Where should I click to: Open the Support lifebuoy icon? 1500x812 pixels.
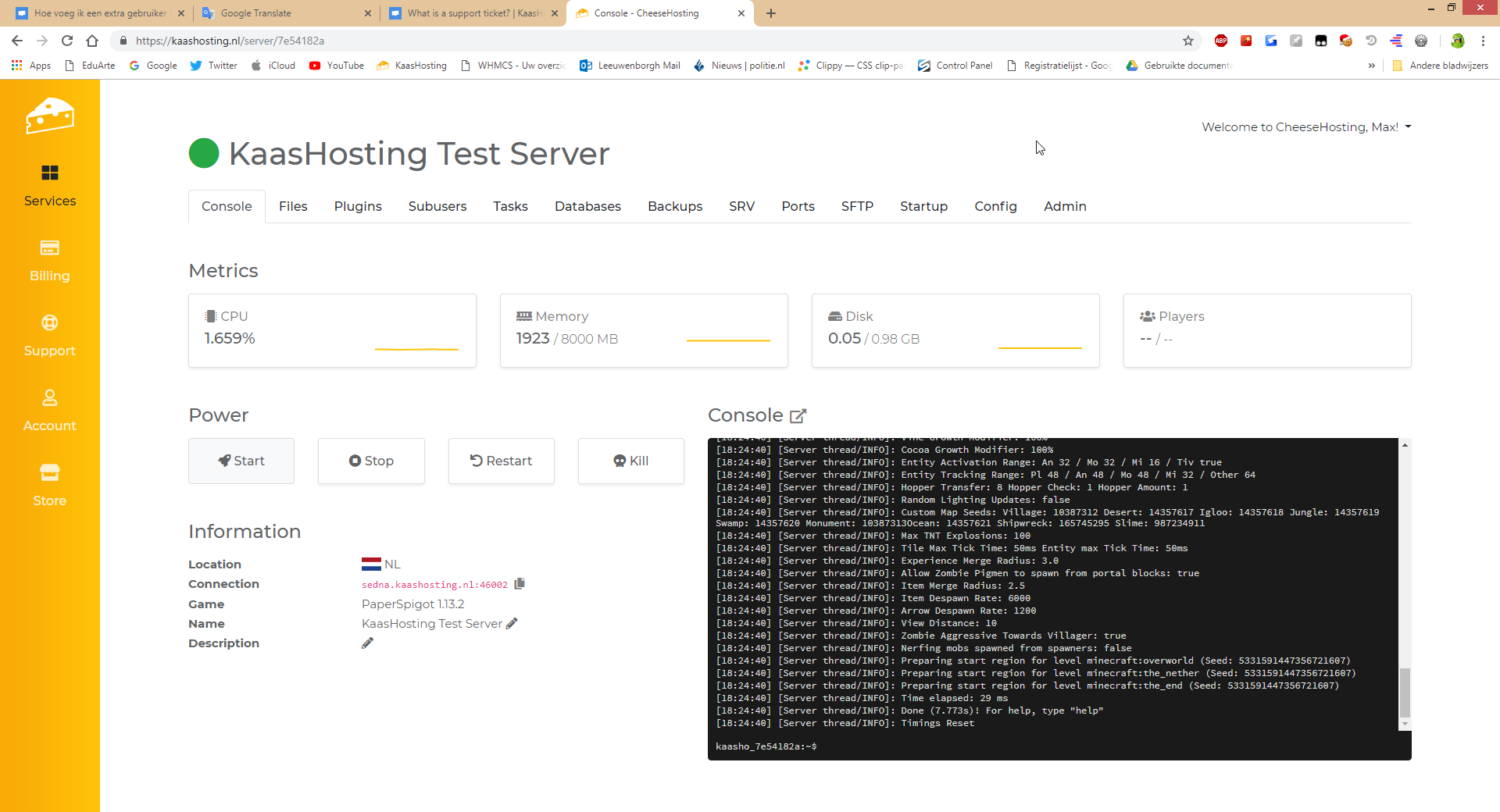[x=49, y=322]
